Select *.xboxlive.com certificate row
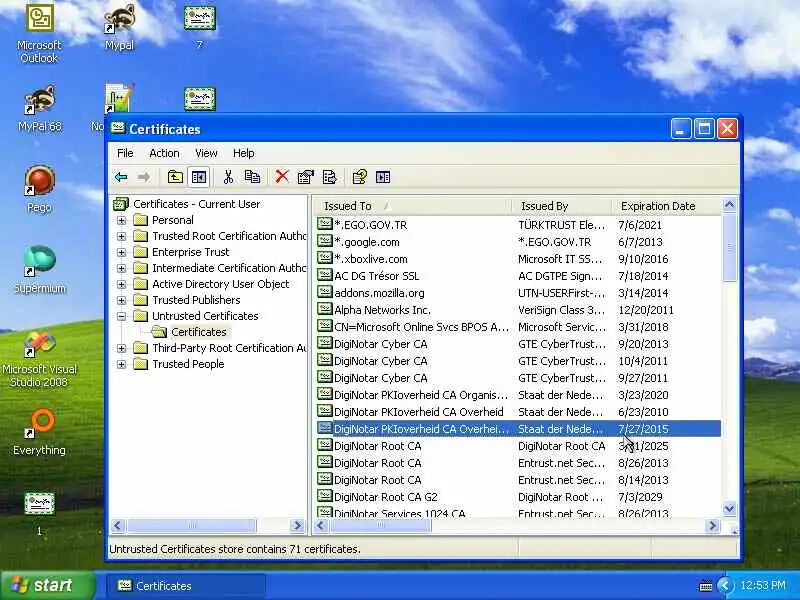800x600 pixels. click(x=518, y=259)
